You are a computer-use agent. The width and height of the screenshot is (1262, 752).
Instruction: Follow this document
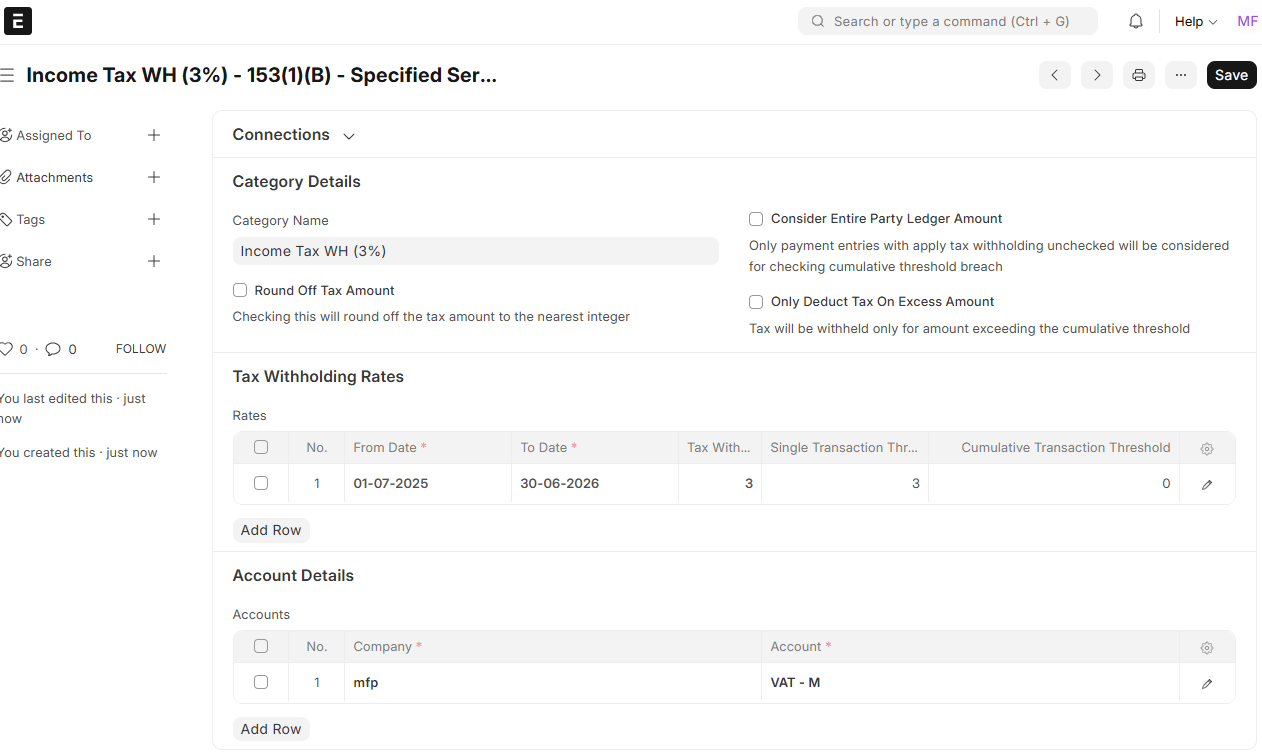point(141,349)
